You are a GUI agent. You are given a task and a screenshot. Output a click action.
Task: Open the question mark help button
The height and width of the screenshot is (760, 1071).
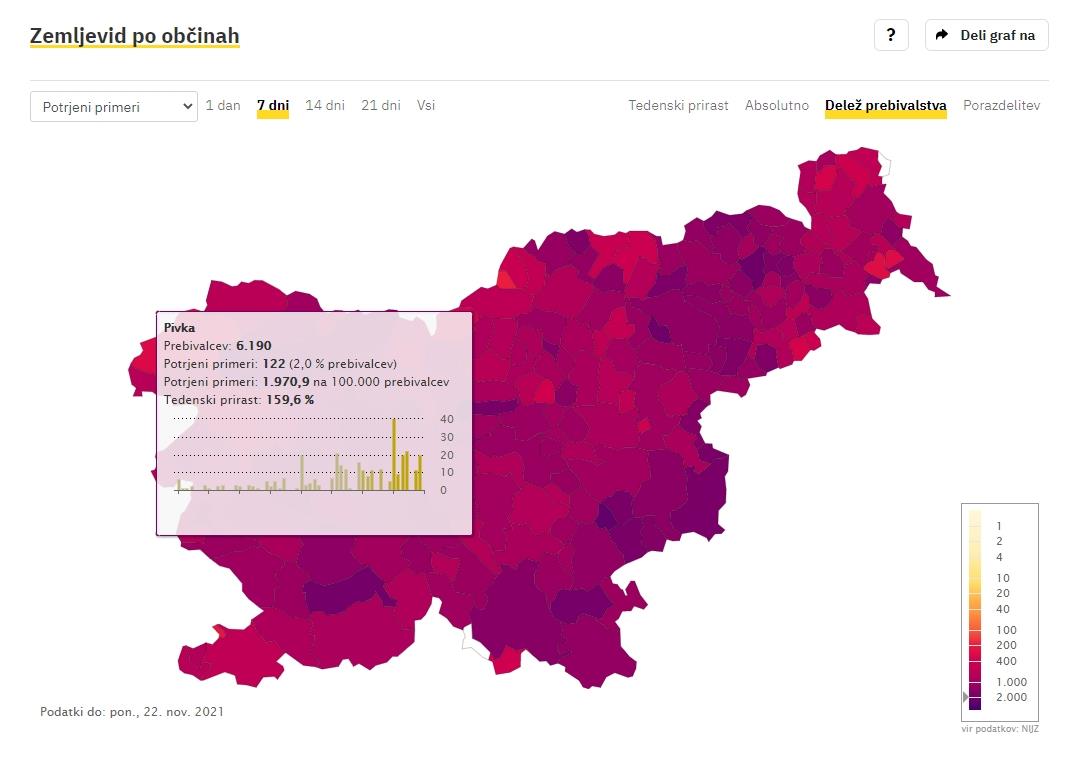(x=891, y=35)
